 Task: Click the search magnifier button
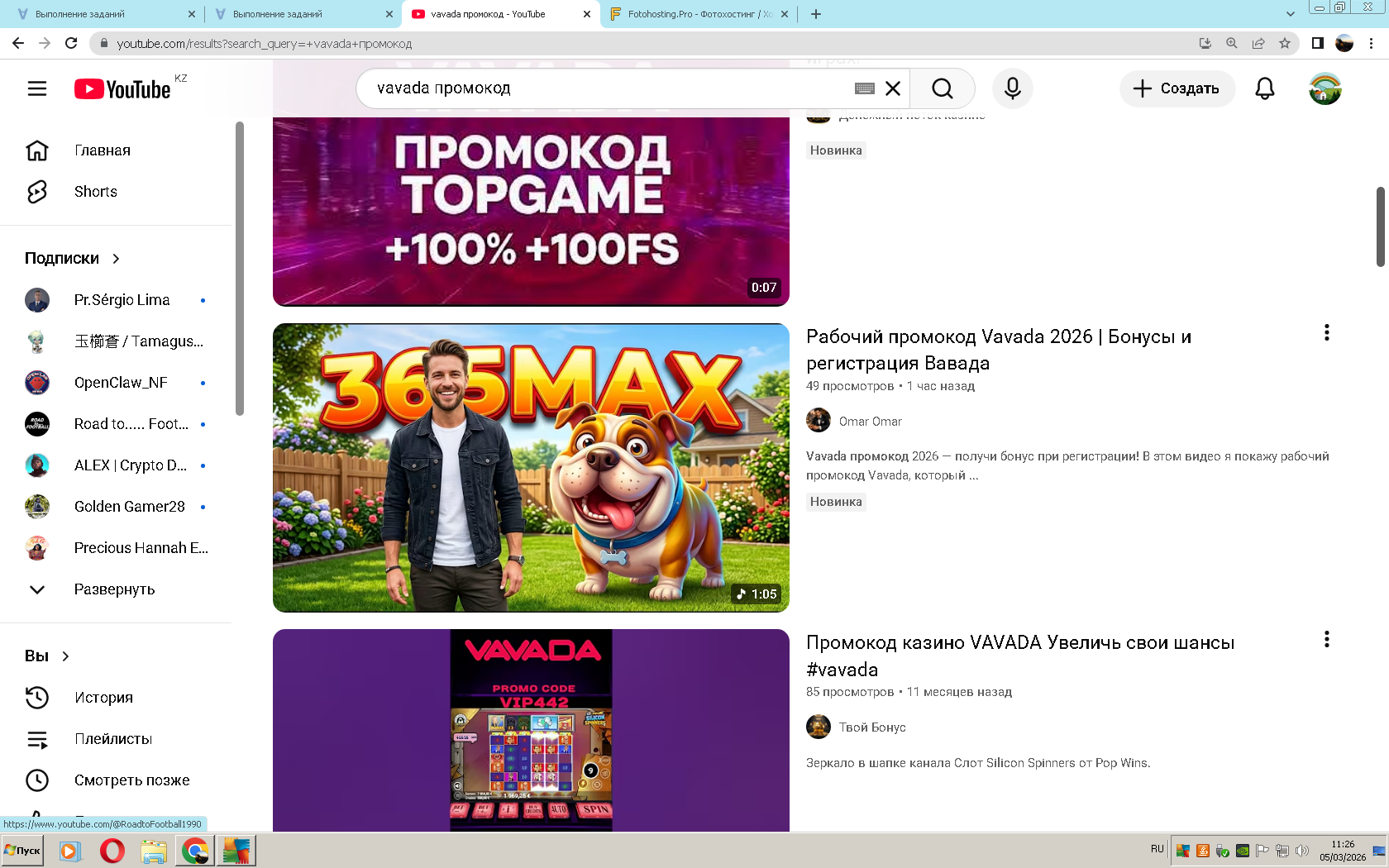coord(942,88)
